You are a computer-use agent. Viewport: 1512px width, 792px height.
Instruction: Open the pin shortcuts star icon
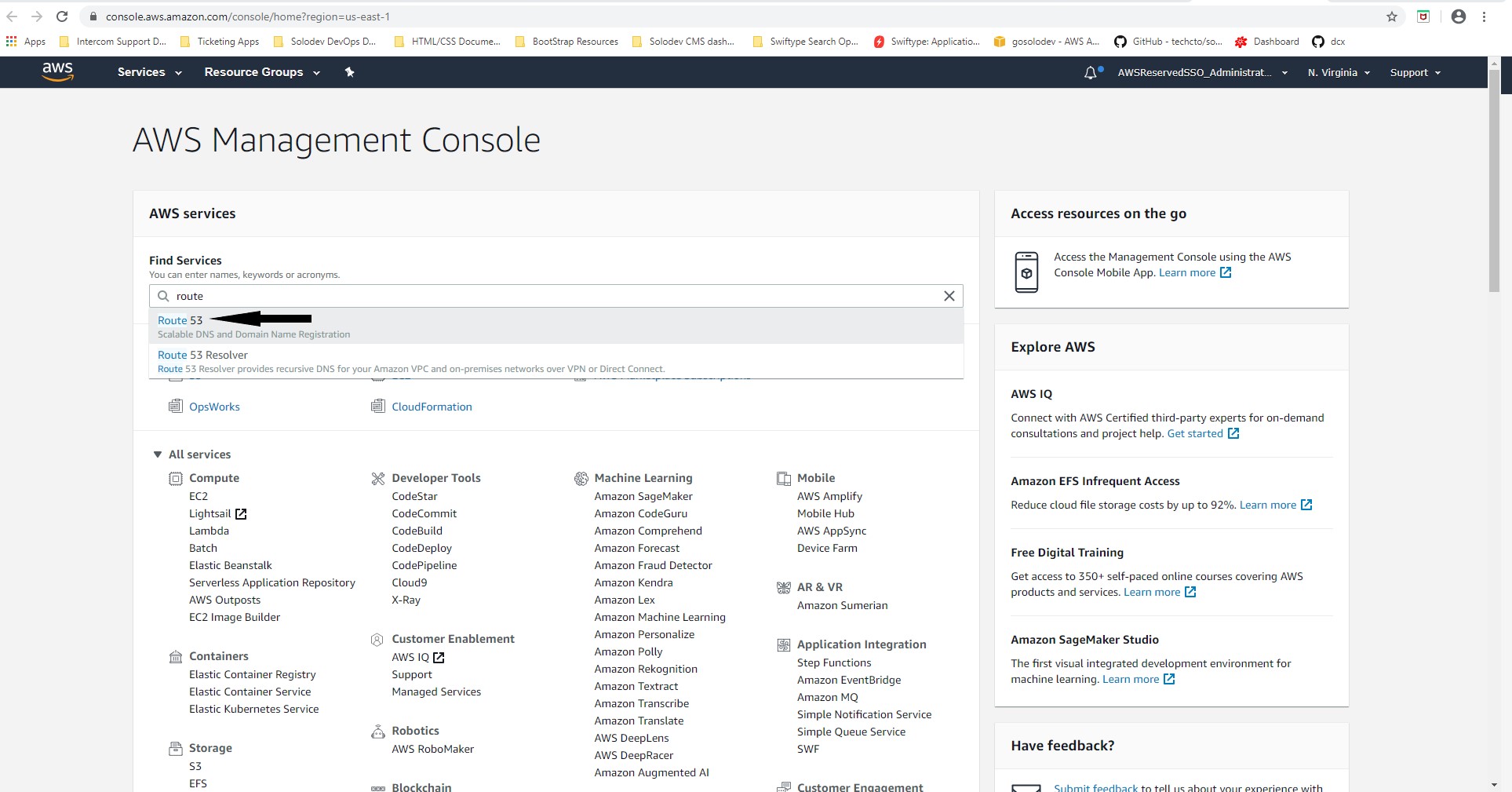(x=350, y=72)
